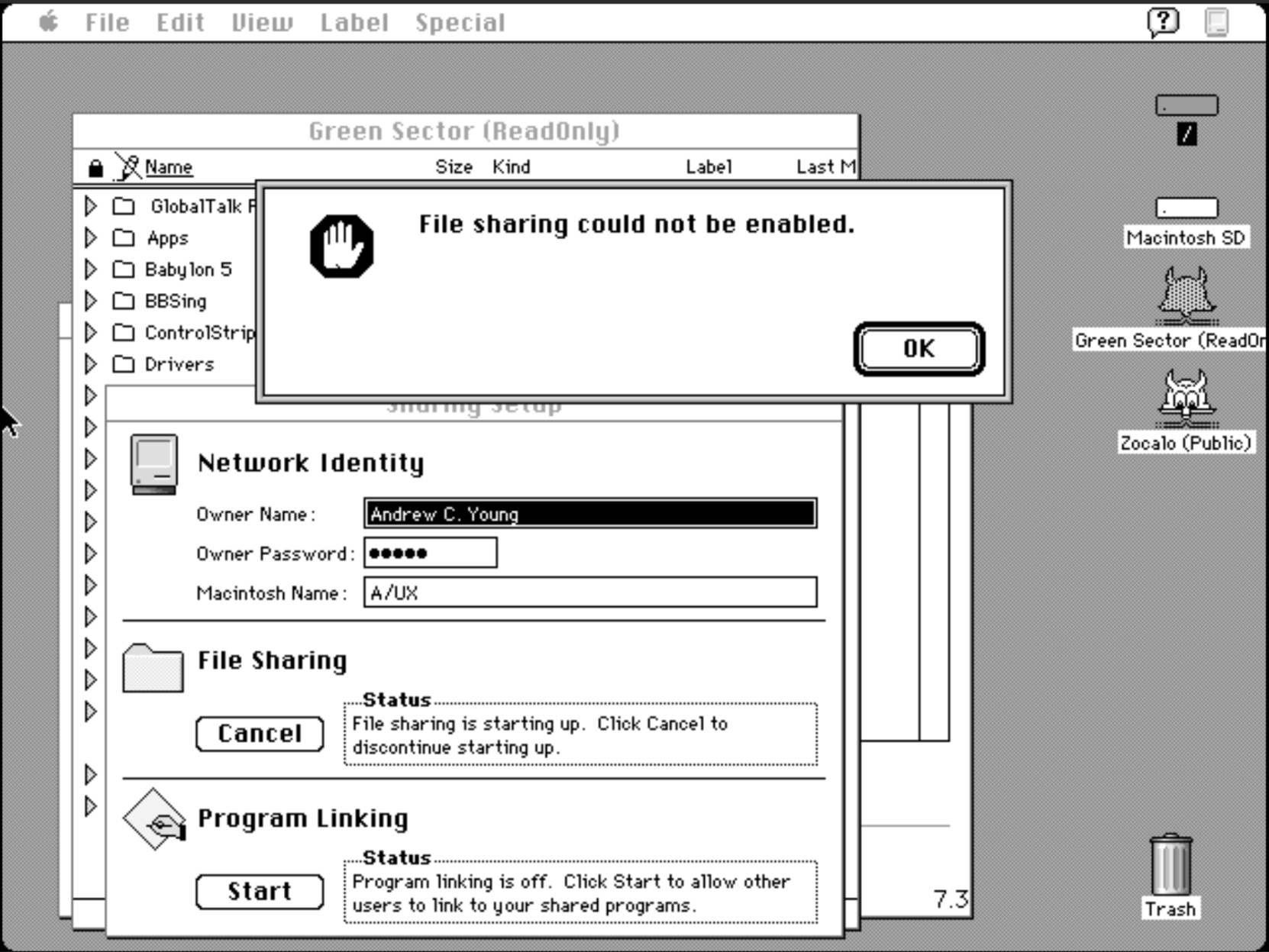Open the Application menu icon
This screenshot has height=952, width=1269.
pyautogui.click(x=1217, y=22)
